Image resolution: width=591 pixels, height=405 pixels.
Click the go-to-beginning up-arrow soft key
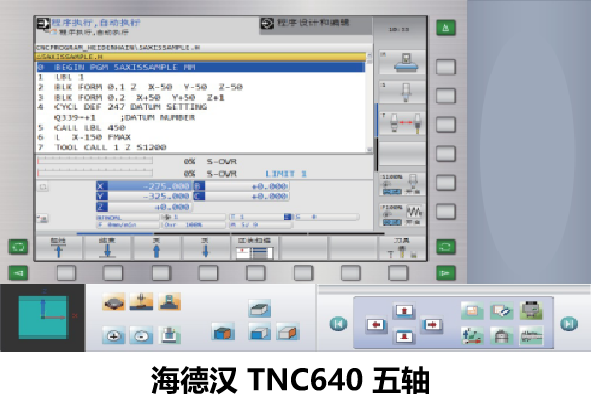pos(58,248)
